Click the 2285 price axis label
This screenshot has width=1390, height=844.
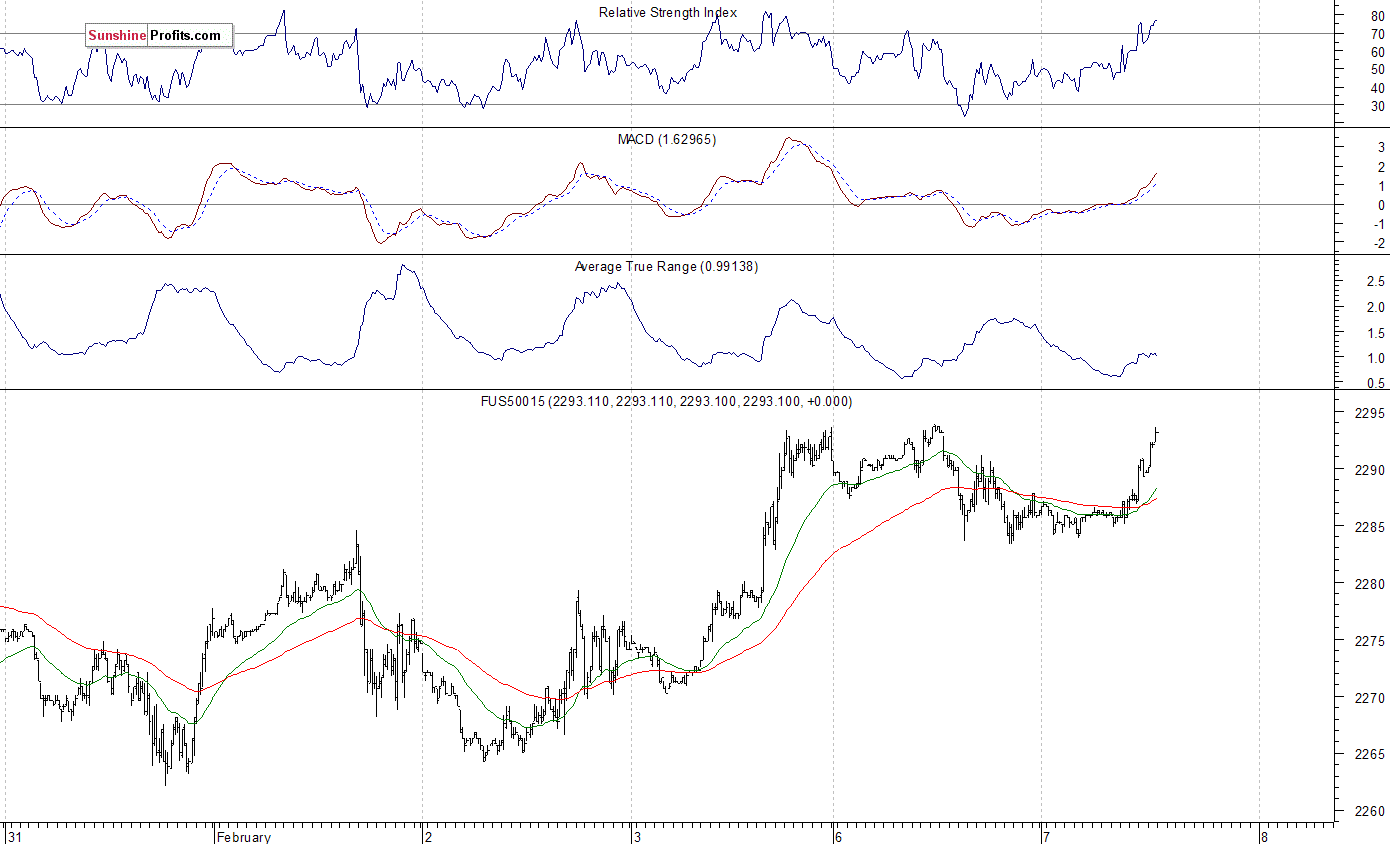click(1370, 527)
